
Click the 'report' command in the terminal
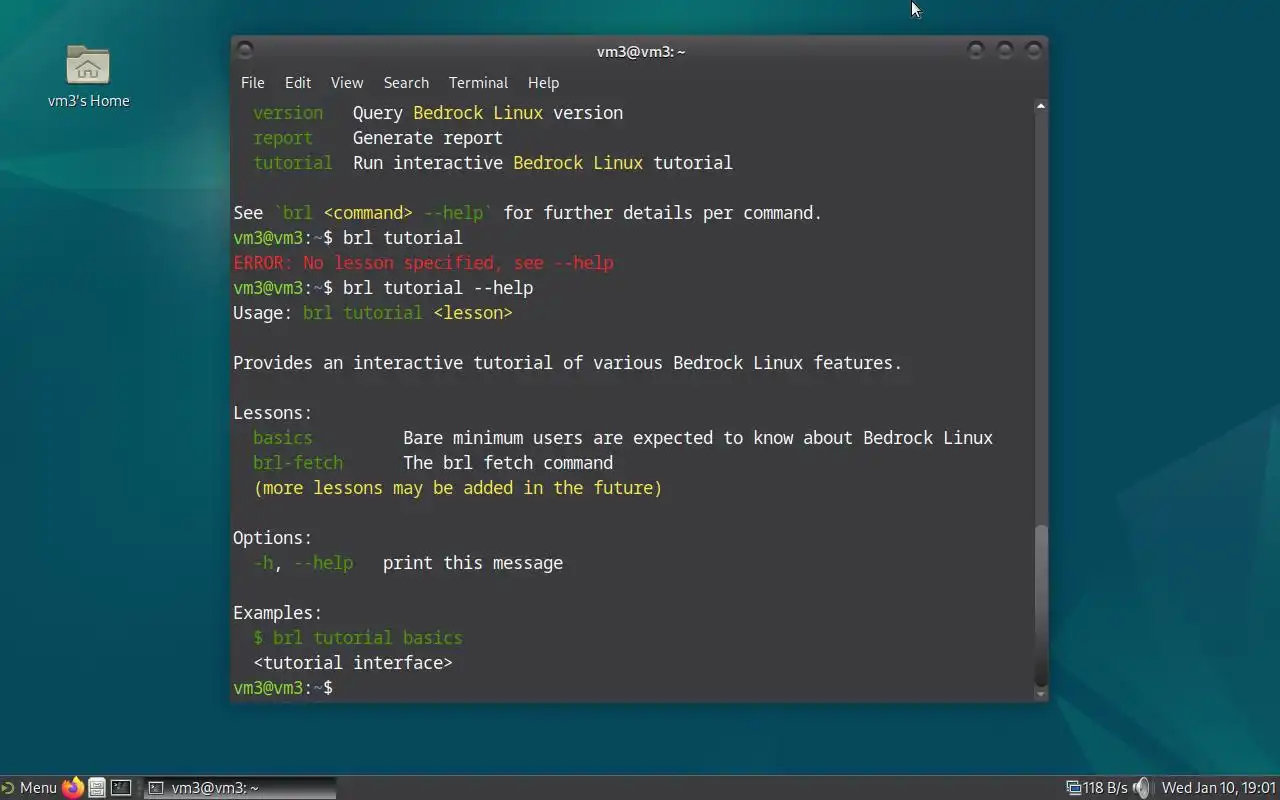tap(283, 138)
